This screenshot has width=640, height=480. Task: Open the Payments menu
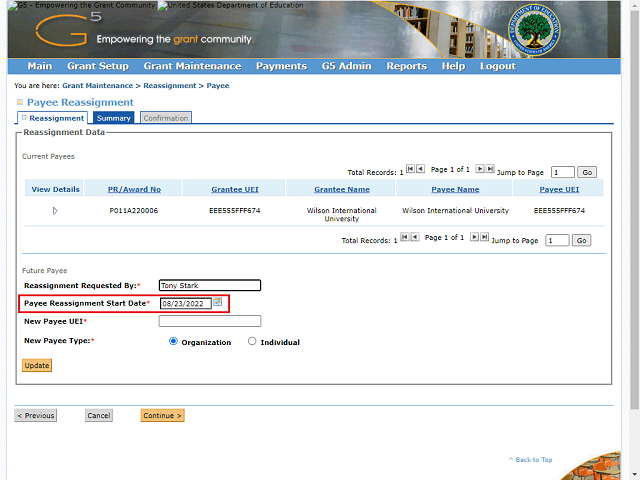point(281,66)
